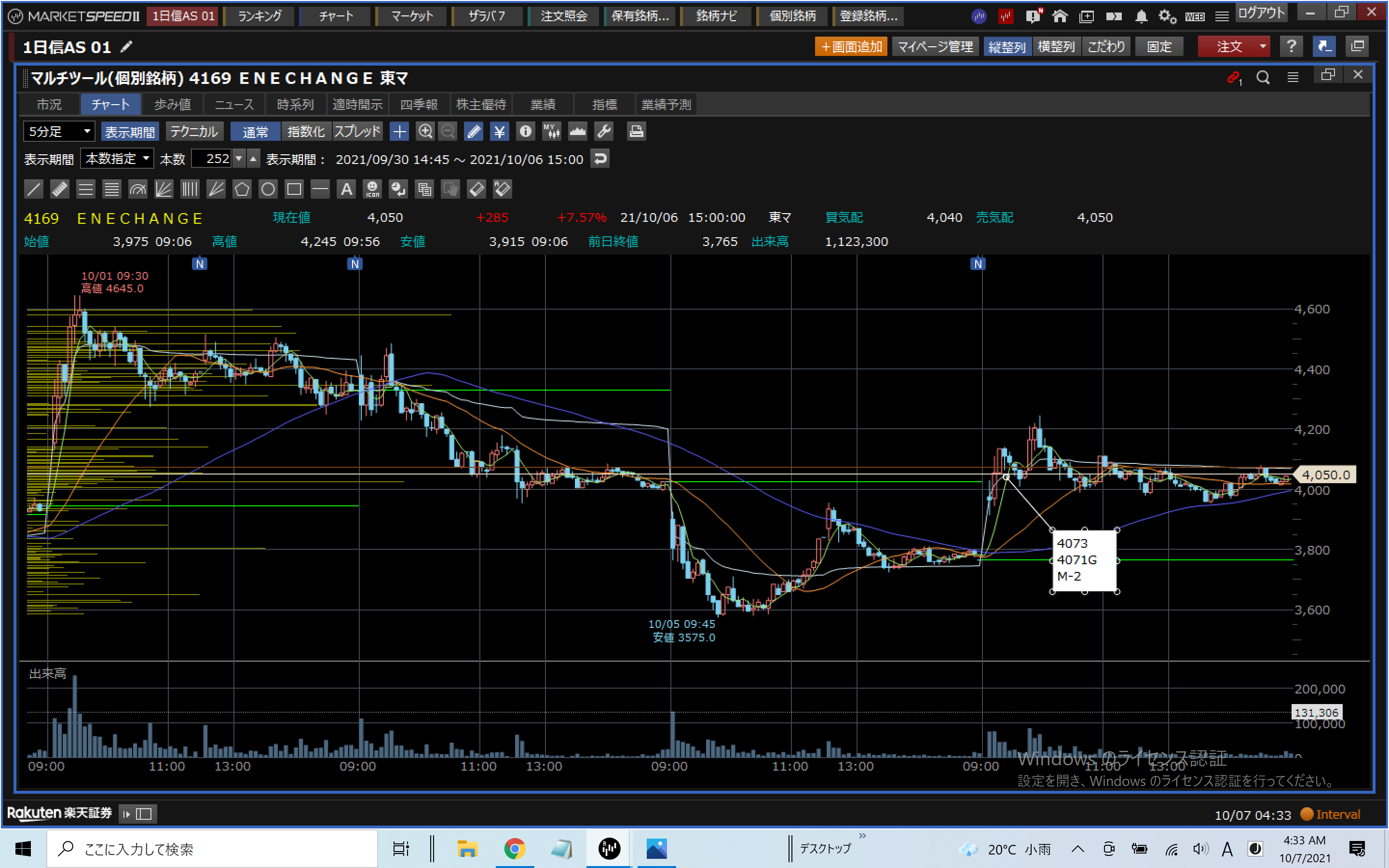Select the trend line drawing tool
Image resolution: width=1389 pixels, height=868 pixels.
pos(34,189)
